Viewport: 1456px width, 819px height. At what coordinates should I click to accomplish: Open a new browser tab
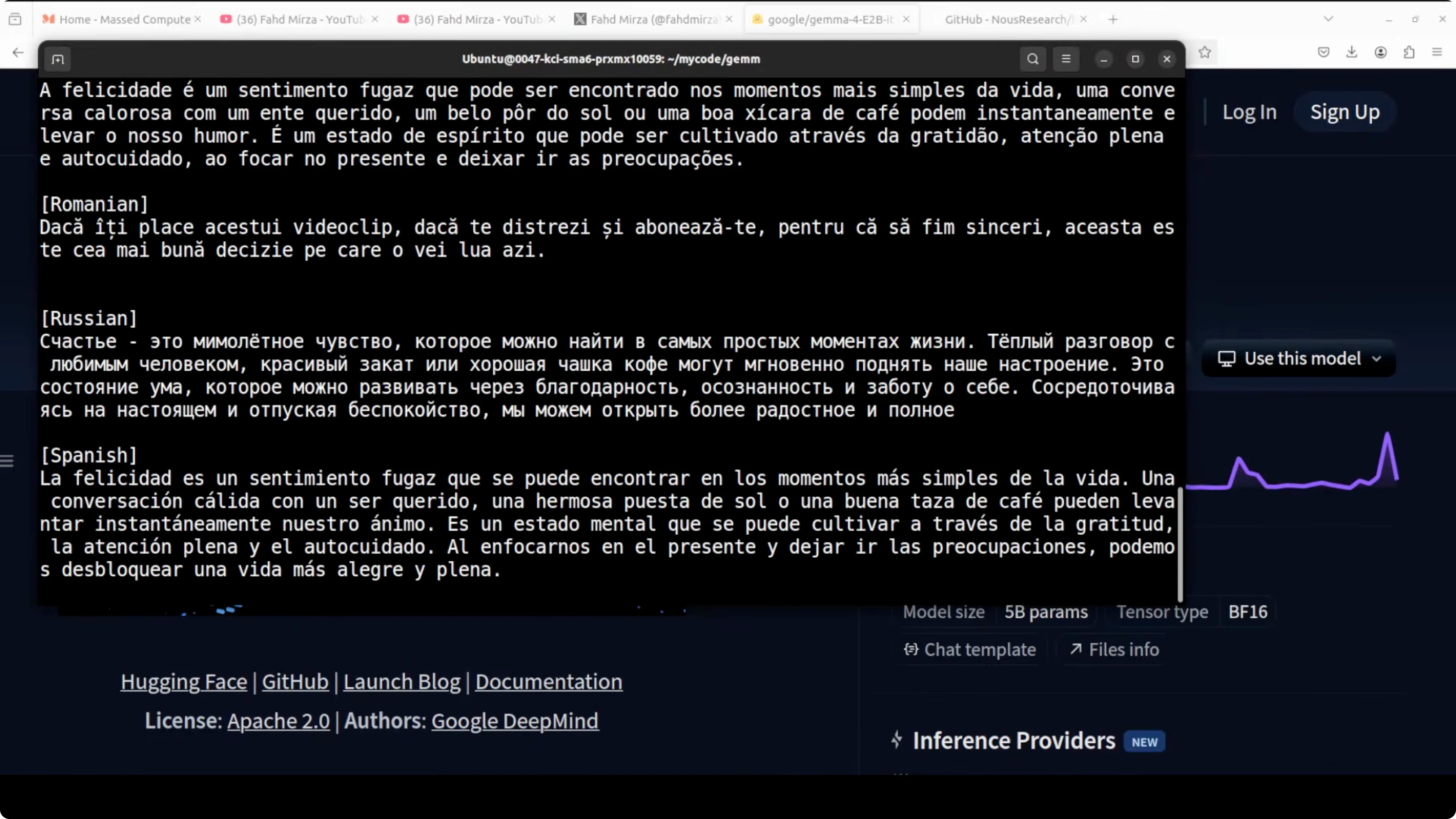tap(1113, 19)
